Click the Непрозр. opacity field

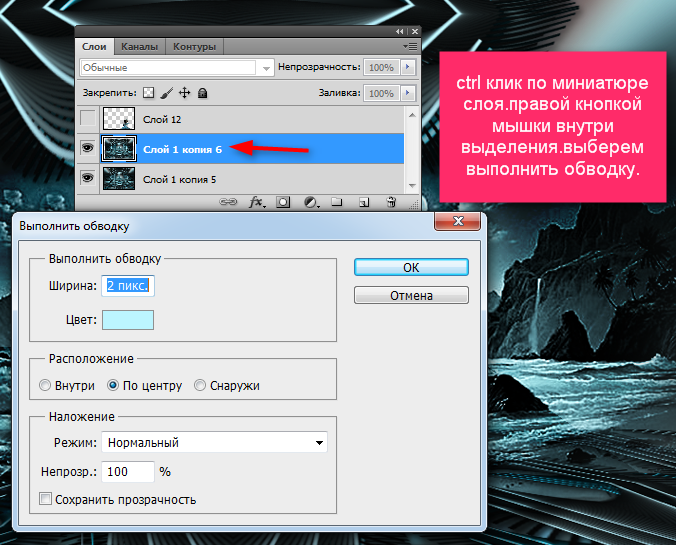(128, 472)
